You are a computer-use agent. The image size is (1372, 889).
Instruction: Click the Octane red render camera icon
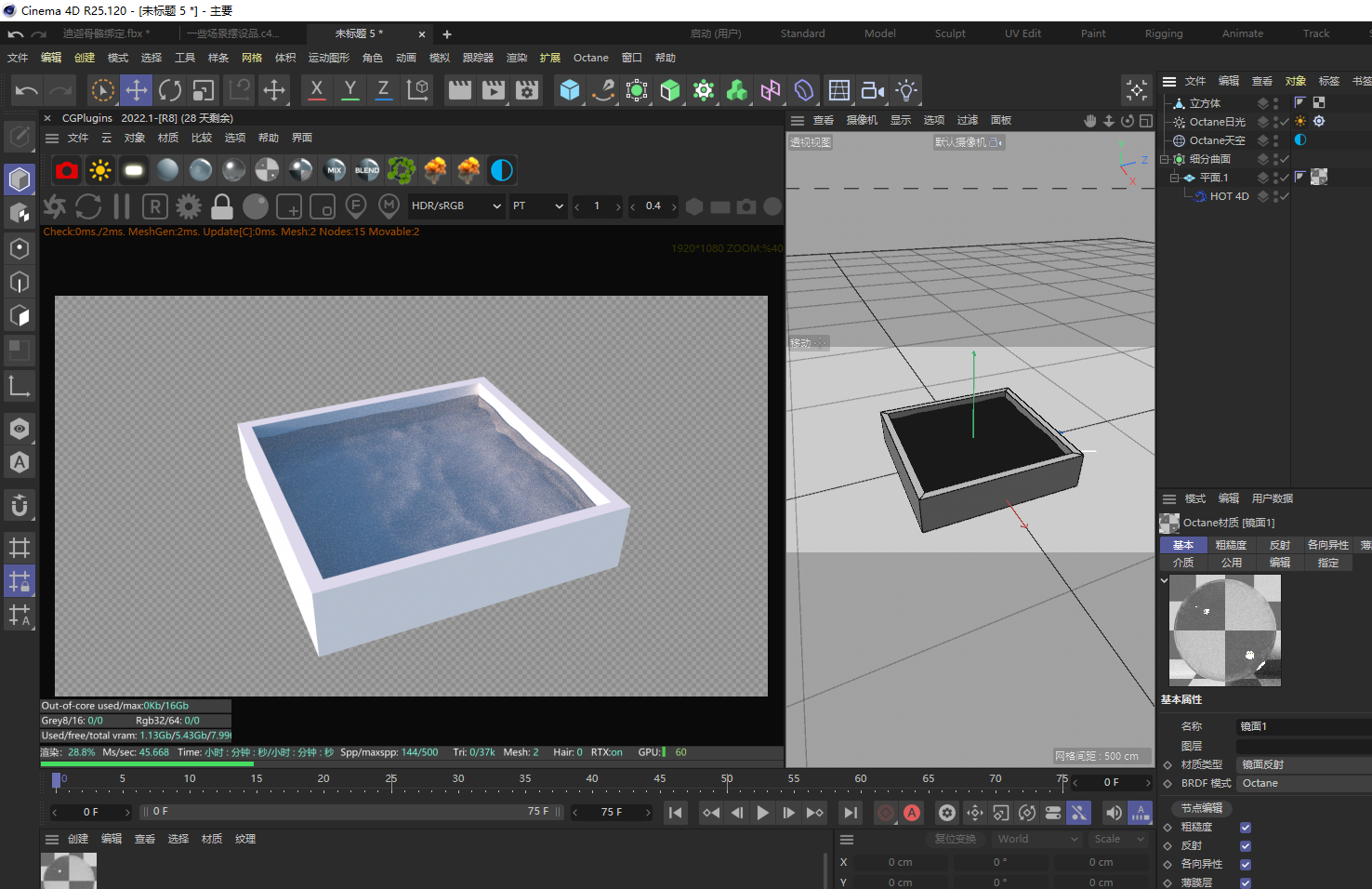[67, 170]
